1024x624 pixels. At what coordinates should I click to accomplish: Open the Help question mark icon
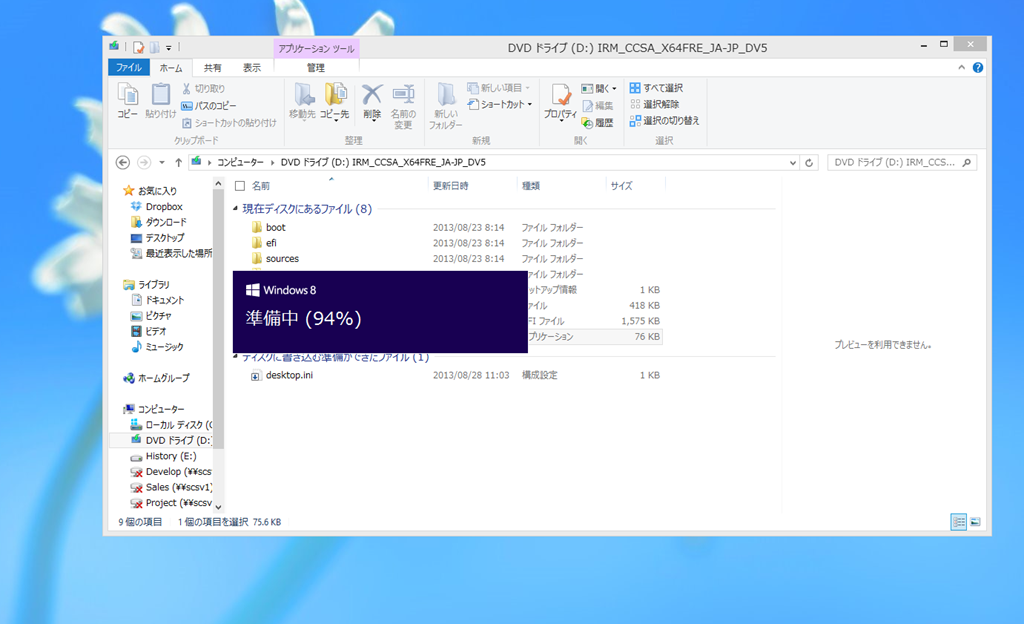coord(978,67)
